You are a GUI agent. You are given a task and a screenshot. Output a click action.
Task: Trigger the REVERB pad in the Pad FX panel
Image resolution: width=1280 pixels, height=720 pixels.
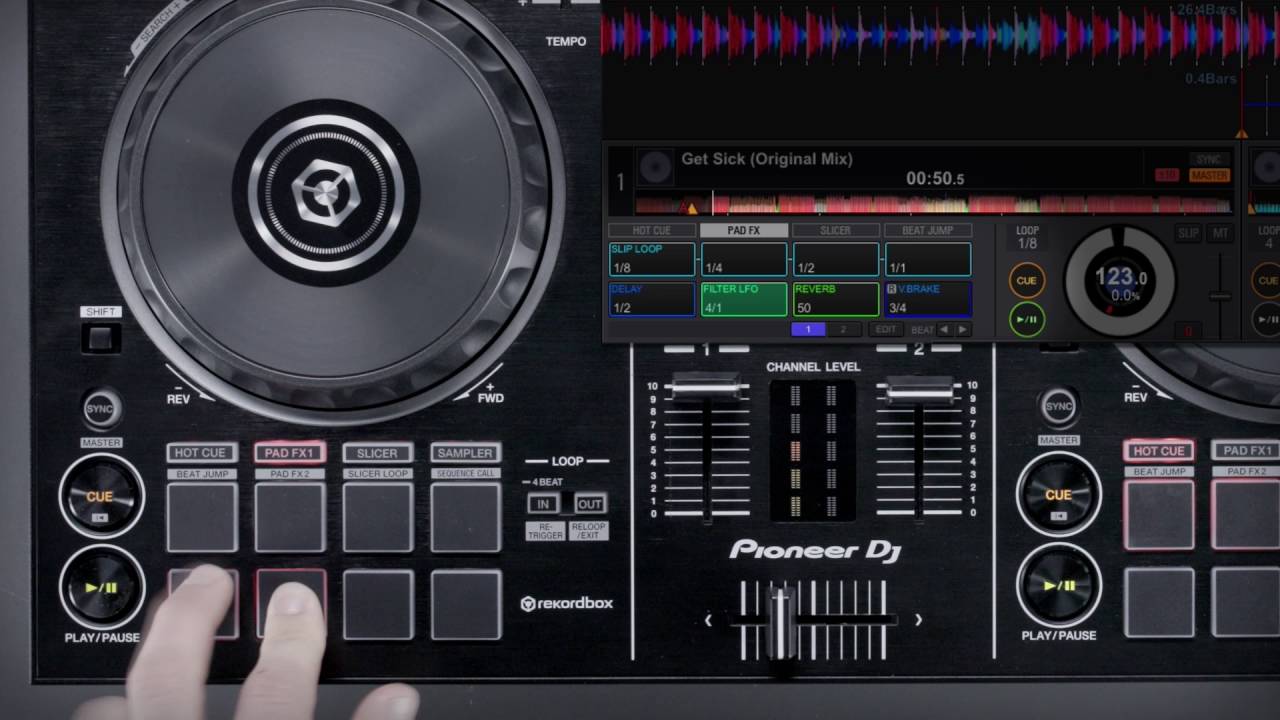[x=835, y=298]
